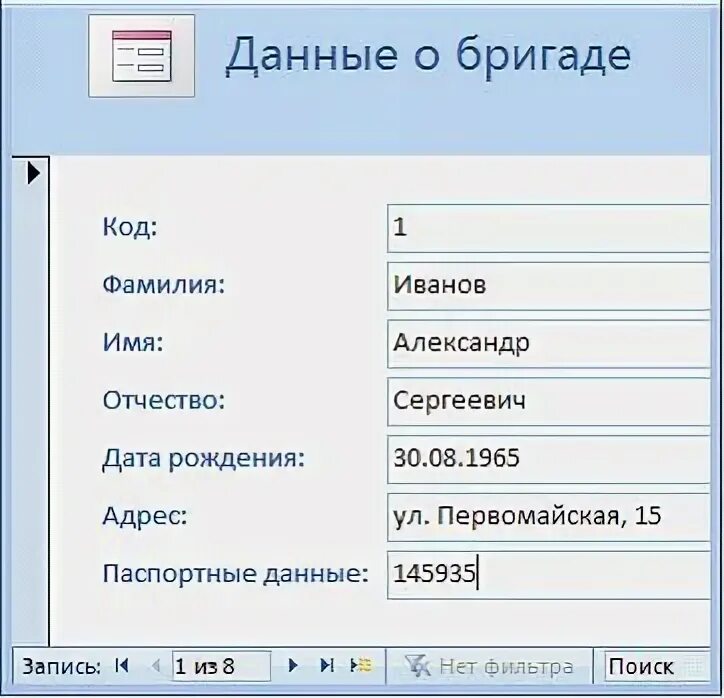Viewport: 724px width, 698px height.
Task: Click the Имя field with Александр
Action: click(548, 344)
